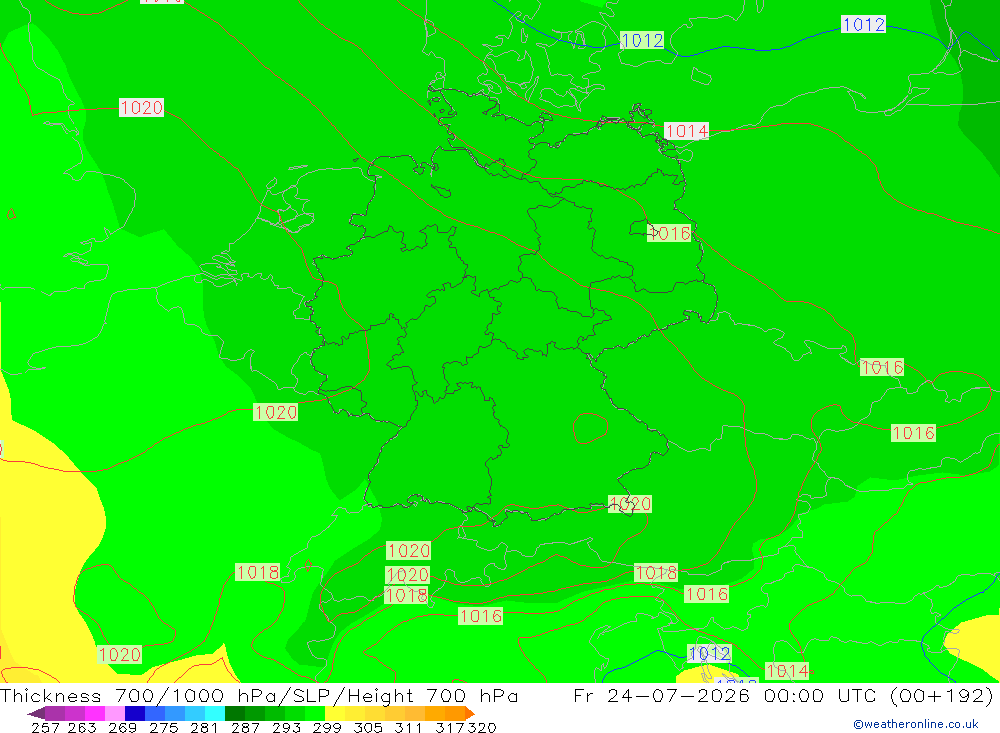This screenshot has height=733, width=1000.
Task: Click the legend value '320'
Action: [x=482, y=727]
